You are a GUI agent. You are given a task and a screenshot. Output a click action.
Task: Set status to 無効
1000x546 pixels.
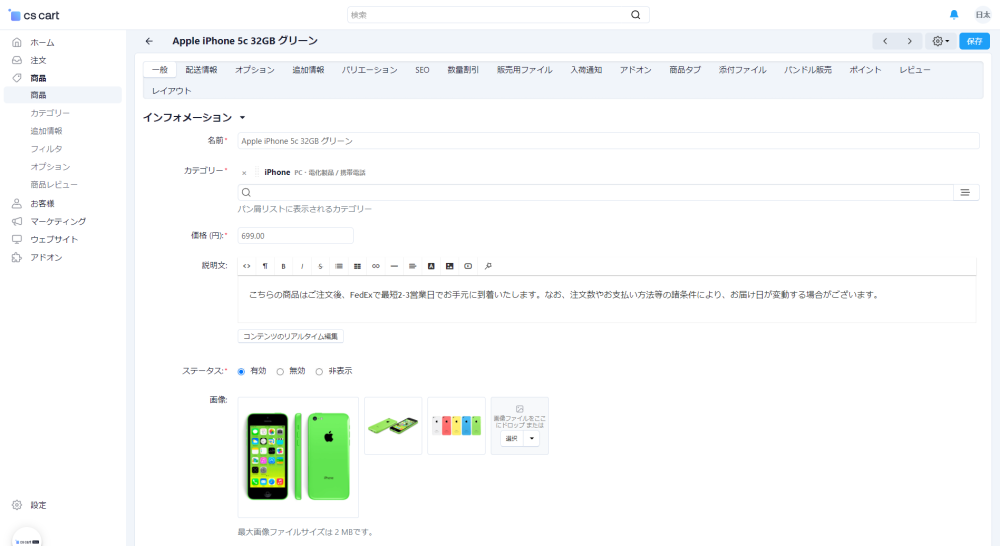point(280,371)
